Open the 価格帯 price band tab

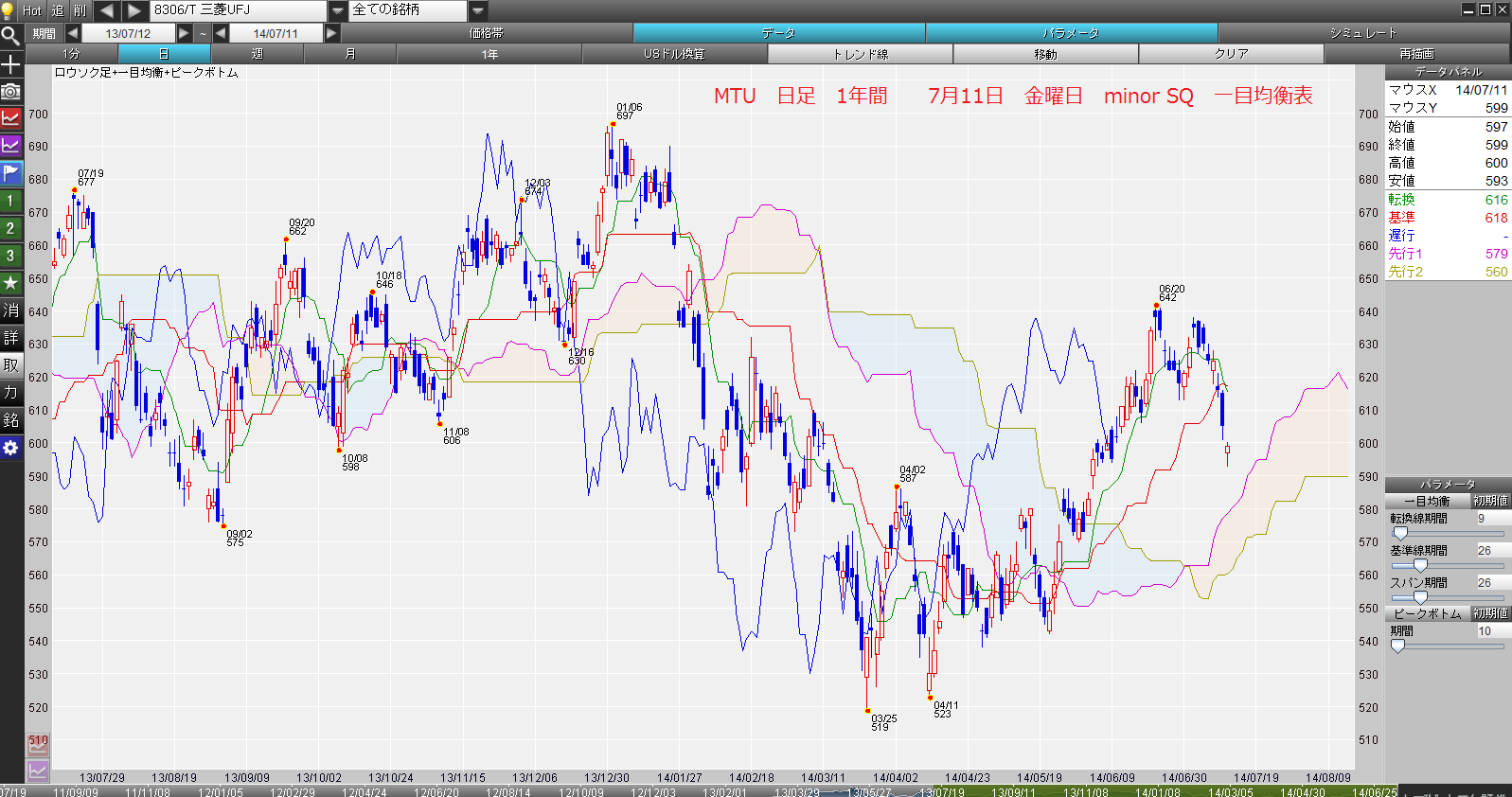coord(487,33)
